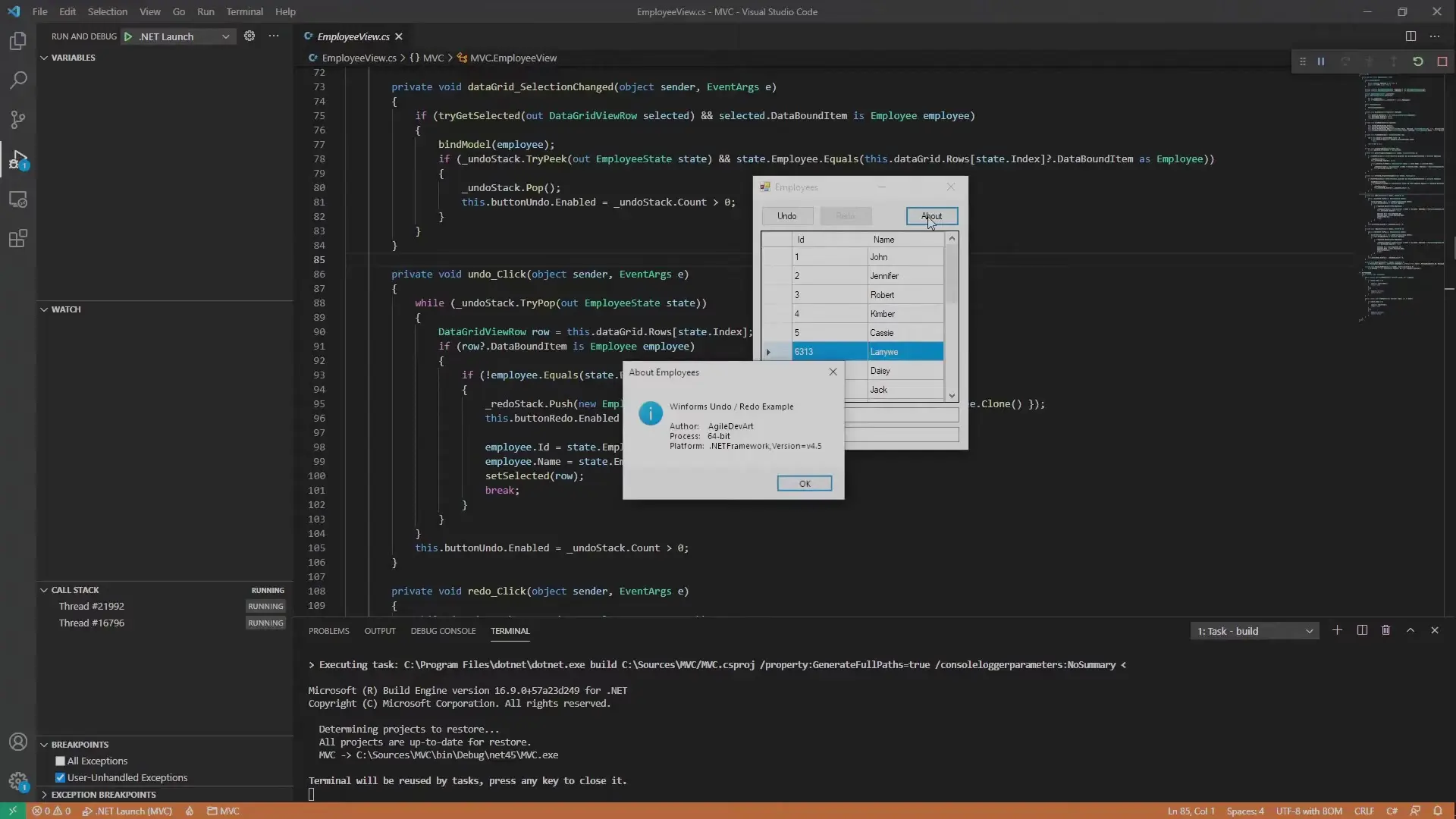Open the Manage gear in activity bar

point(18,781)
